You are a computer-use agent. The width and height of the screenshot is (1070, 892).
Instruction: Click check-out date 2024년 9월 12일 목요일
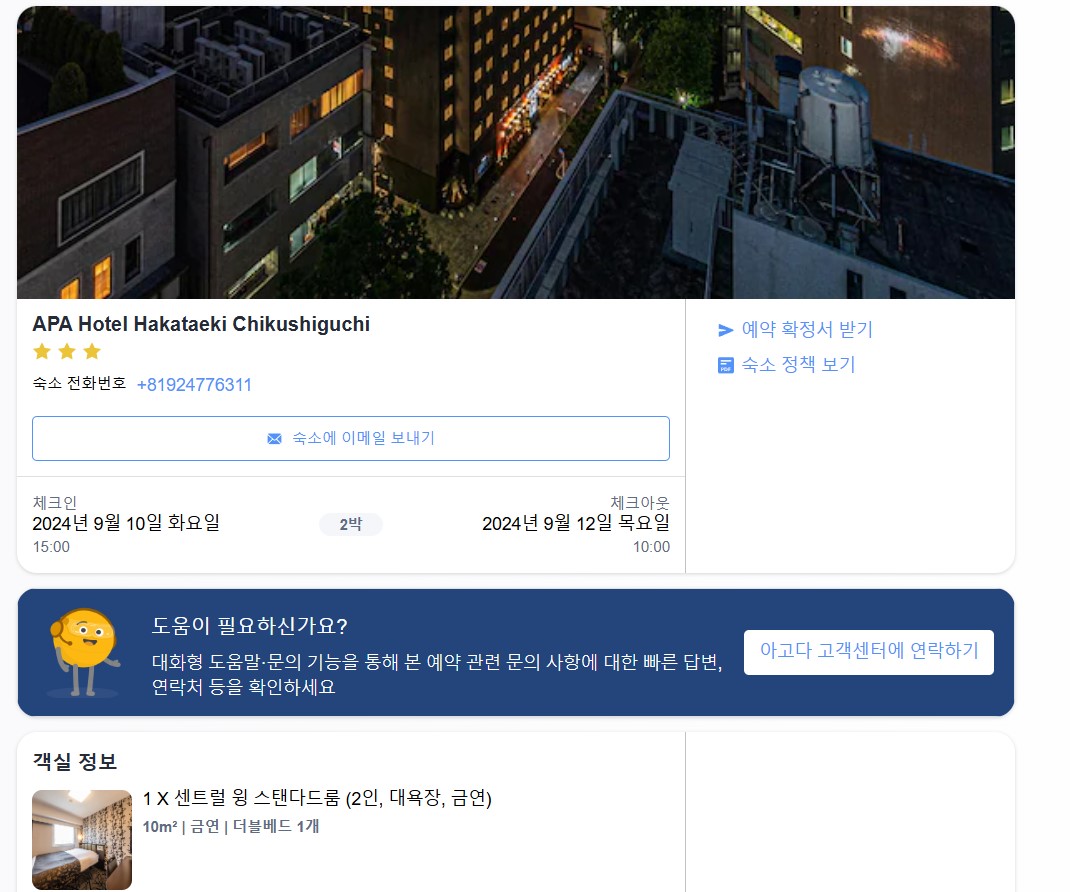[576, 523]
